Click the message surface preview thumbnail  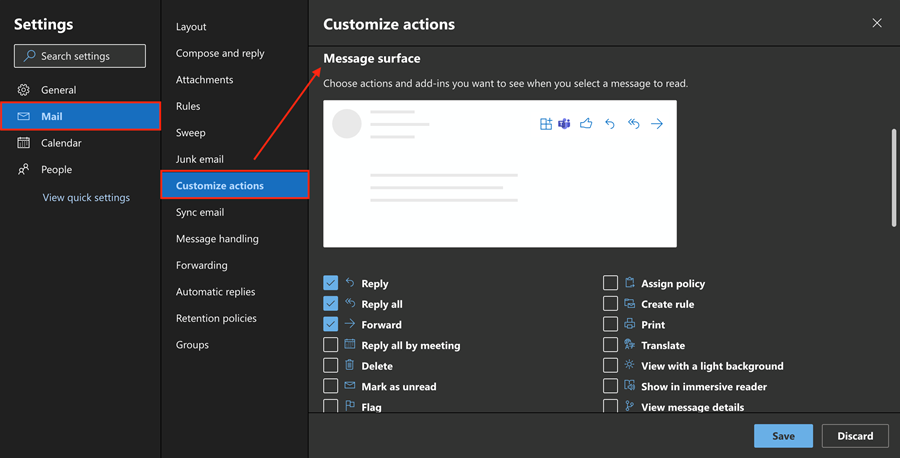tap(500, 174)
